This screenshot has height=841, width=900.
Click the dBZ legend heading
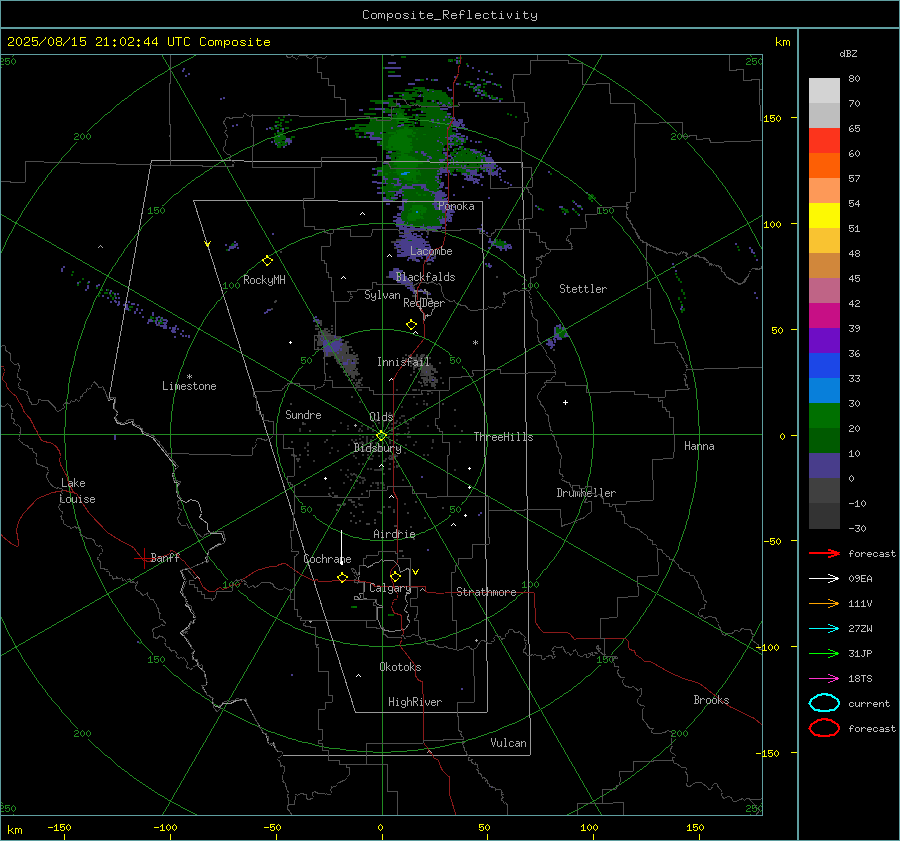(x=848, y=53)
